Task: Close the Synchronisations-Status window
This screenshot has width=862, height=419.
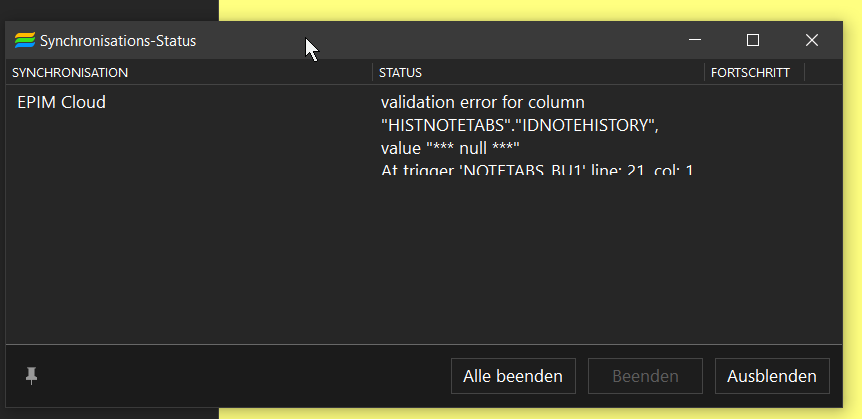Action: (811, 40)
